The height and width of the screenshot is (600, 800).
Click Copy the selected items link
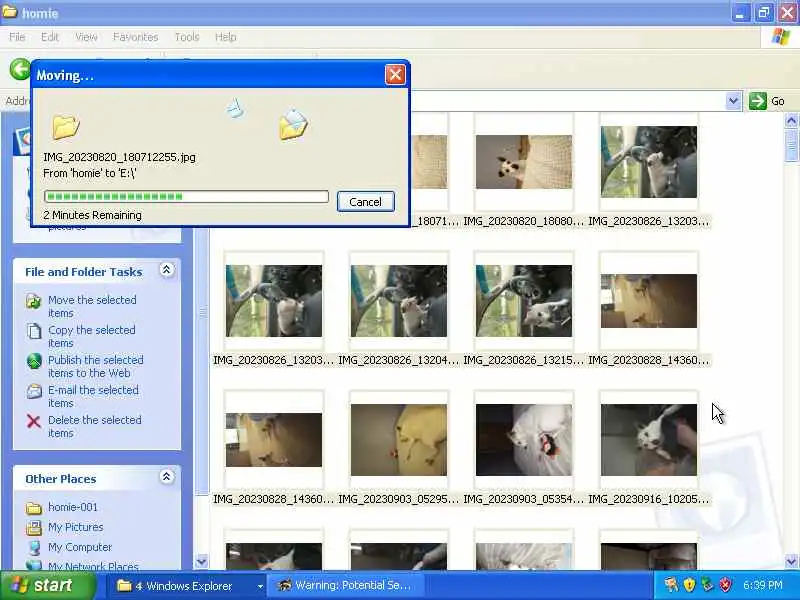coord(92,336)
